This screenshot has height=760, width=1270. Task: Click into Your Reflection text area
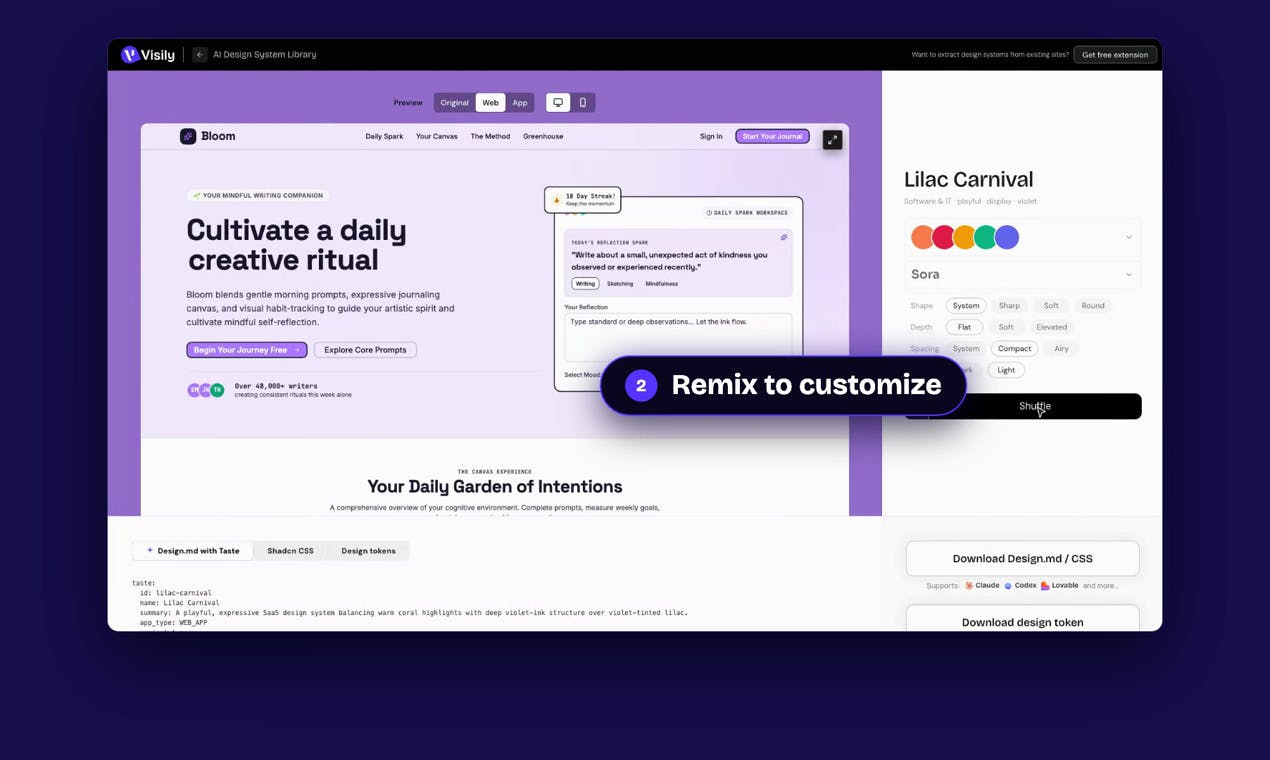click(x=678, y=336)
